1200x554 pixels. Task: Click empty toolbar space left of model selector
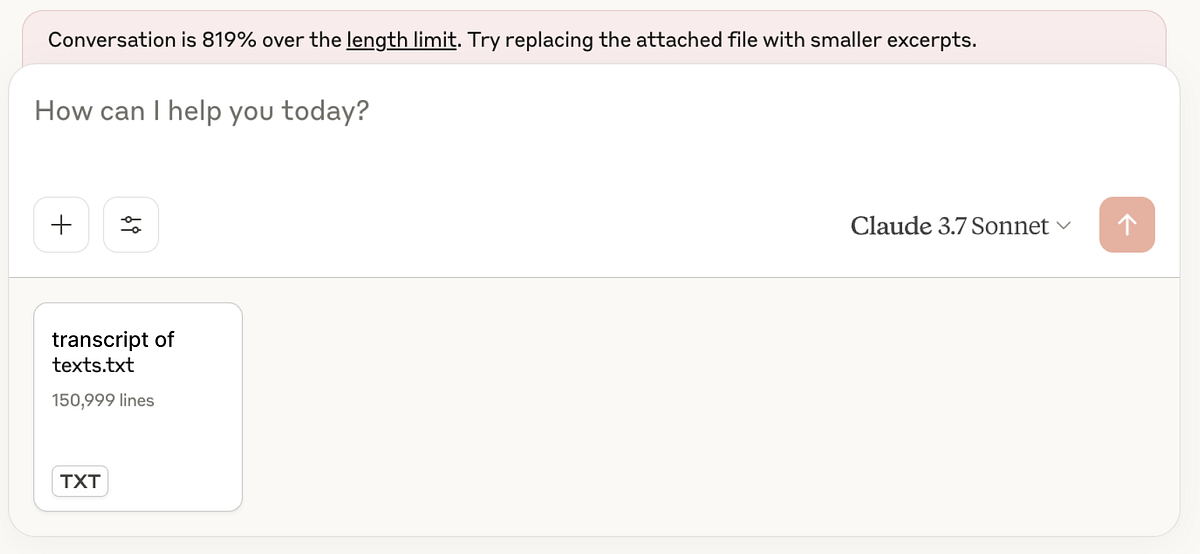(x=500, y=225)
